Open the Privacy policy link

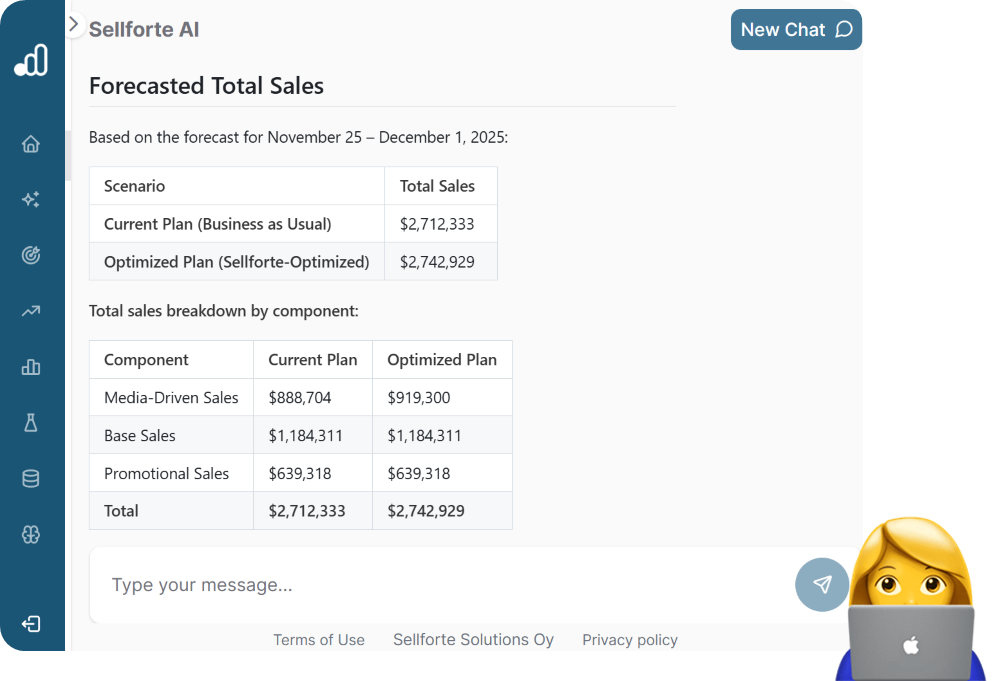coord(630,640)
